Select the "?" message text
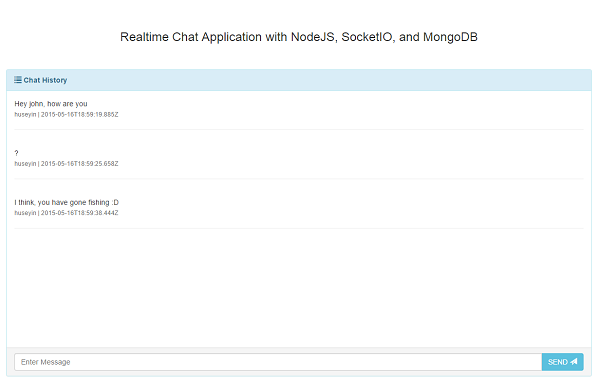 (16, 153)
